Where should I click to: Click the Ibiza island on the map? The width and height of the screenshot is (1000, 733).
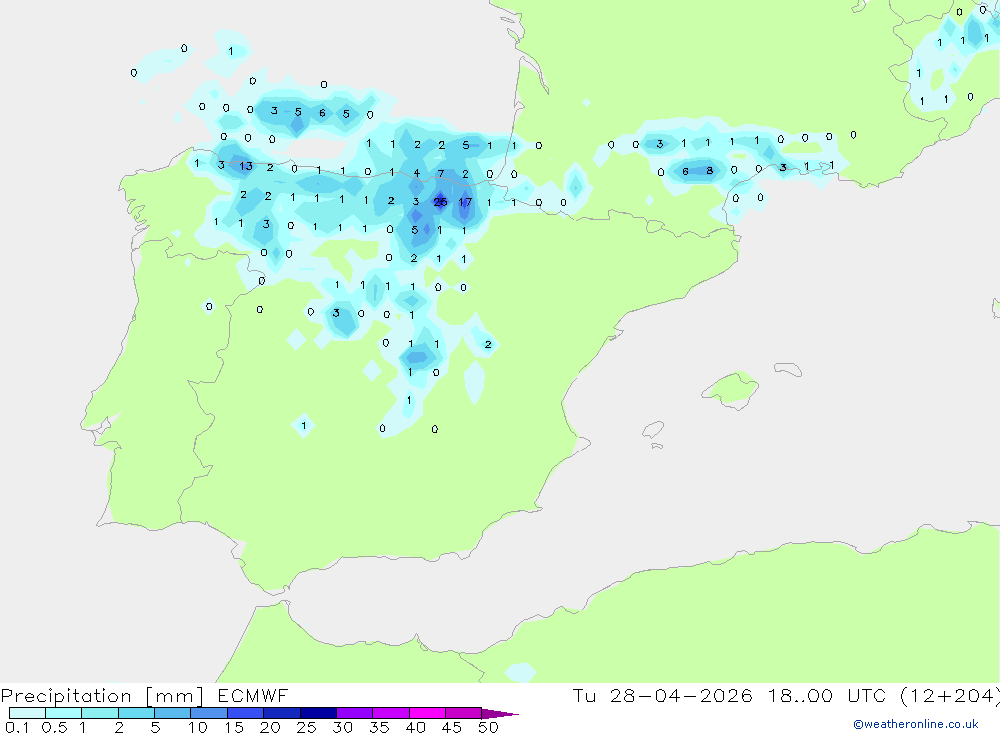coord(654,429)
